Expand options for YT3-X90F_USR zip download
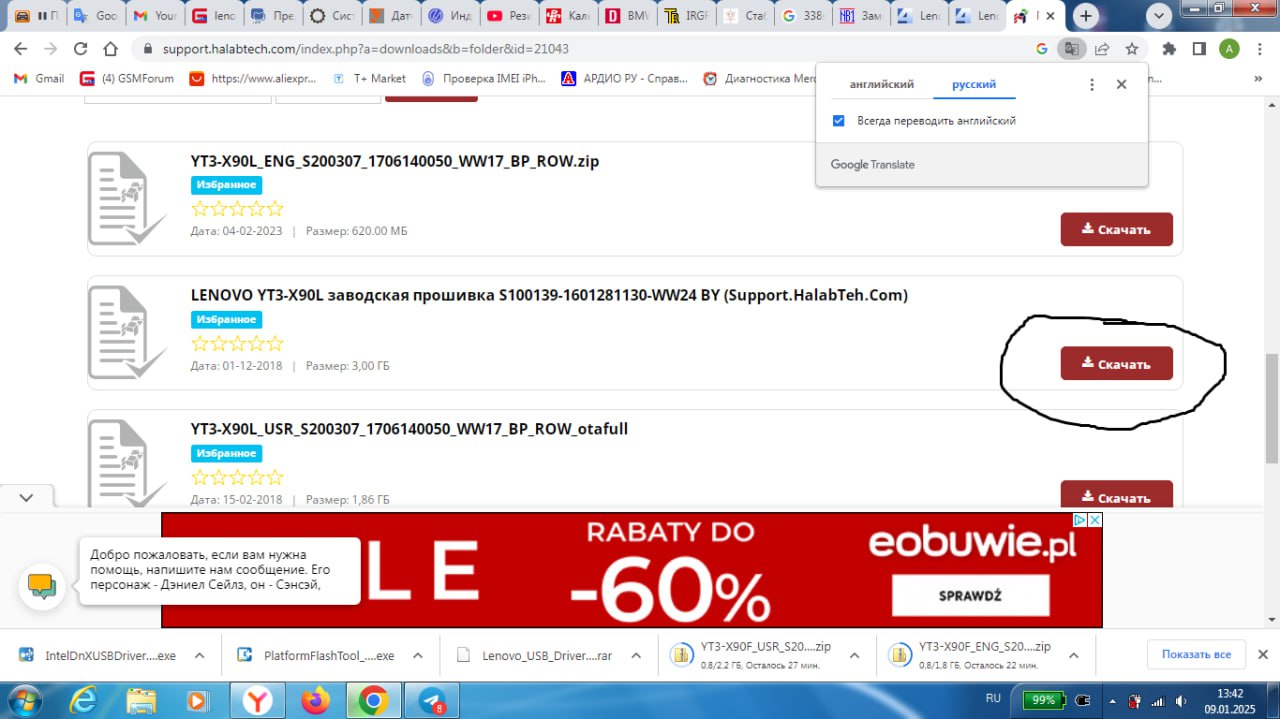This screenshot has width=1280, height=719. (854, 656)
